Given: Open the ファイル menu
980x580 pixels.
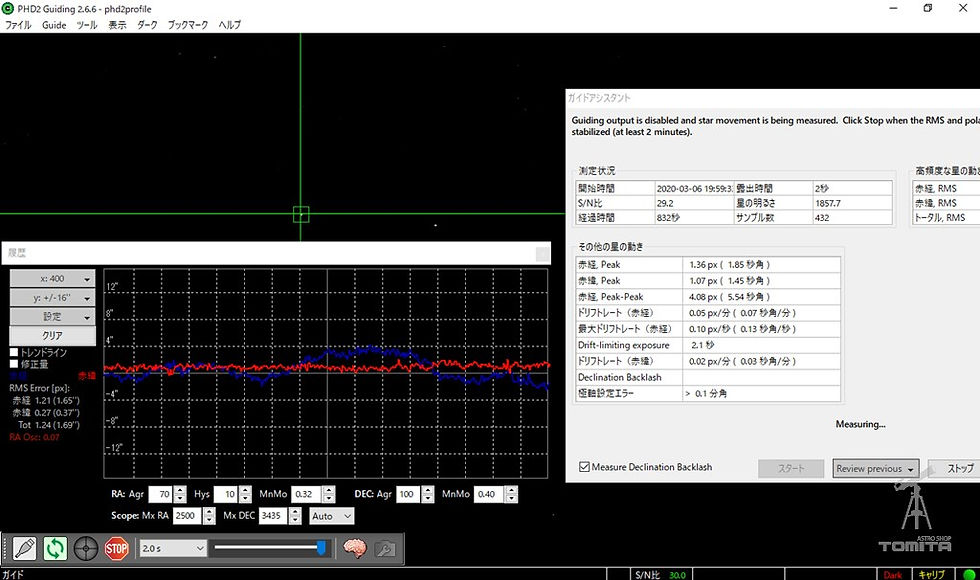Looking at the screenshot, I should coord(18,25).
